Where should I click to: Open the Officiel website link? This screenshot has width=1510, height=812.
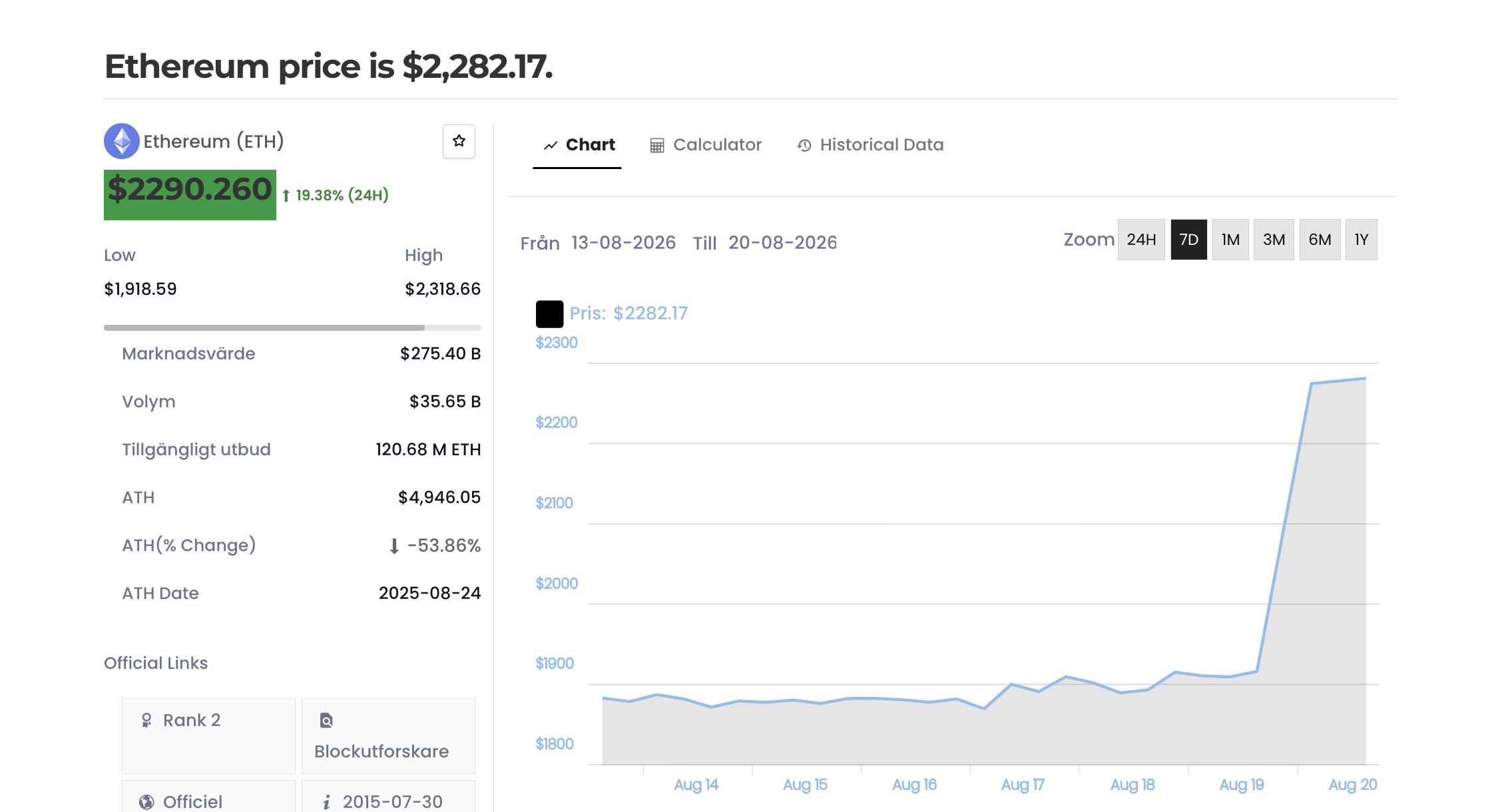[x=208, y=796]
